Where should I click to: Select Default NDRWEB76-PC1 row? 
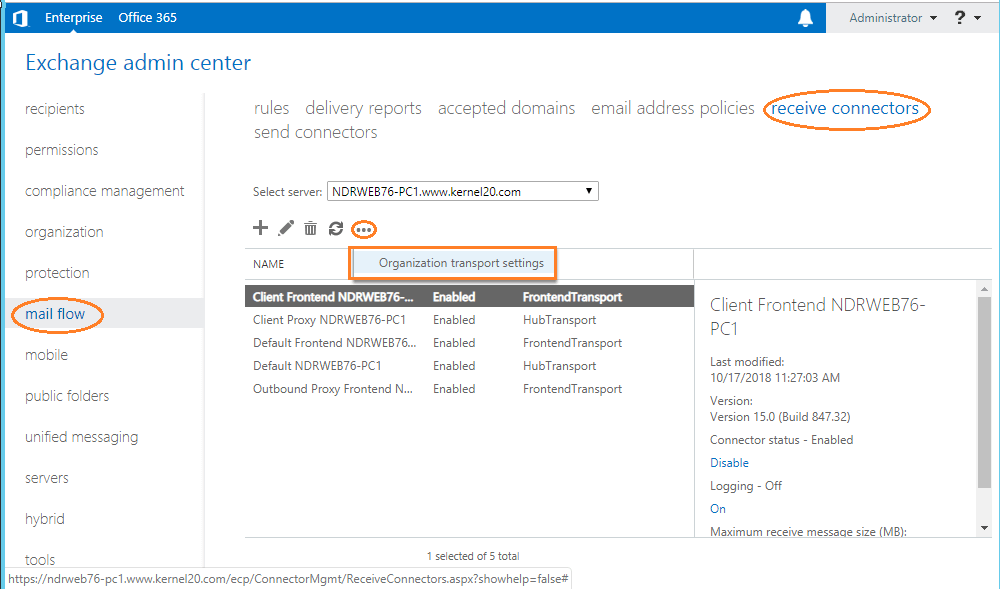click(x=469, y=366)
